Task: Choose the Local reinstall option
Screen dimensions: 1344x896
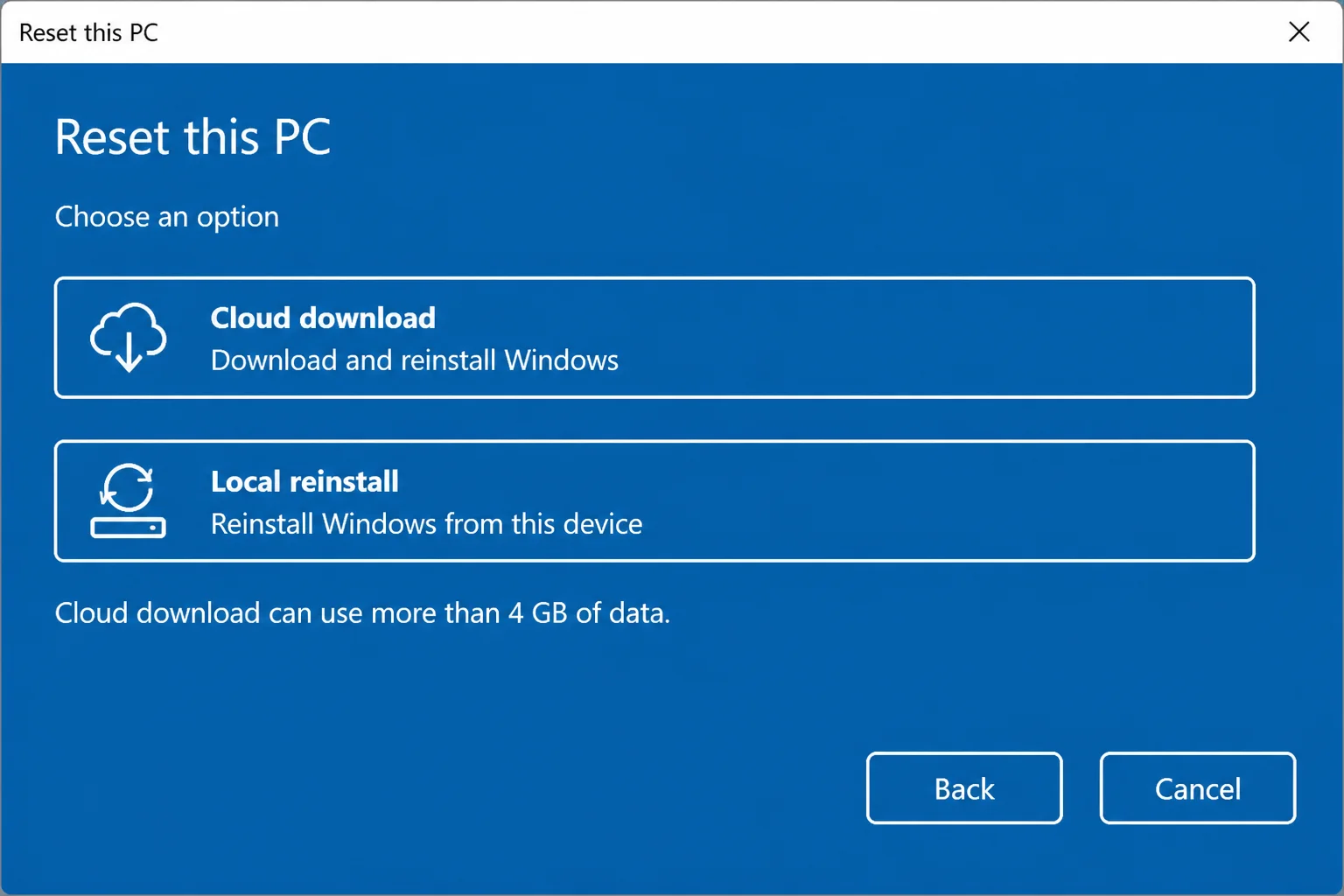Action: pyautogui.click(x=654, y=500)
